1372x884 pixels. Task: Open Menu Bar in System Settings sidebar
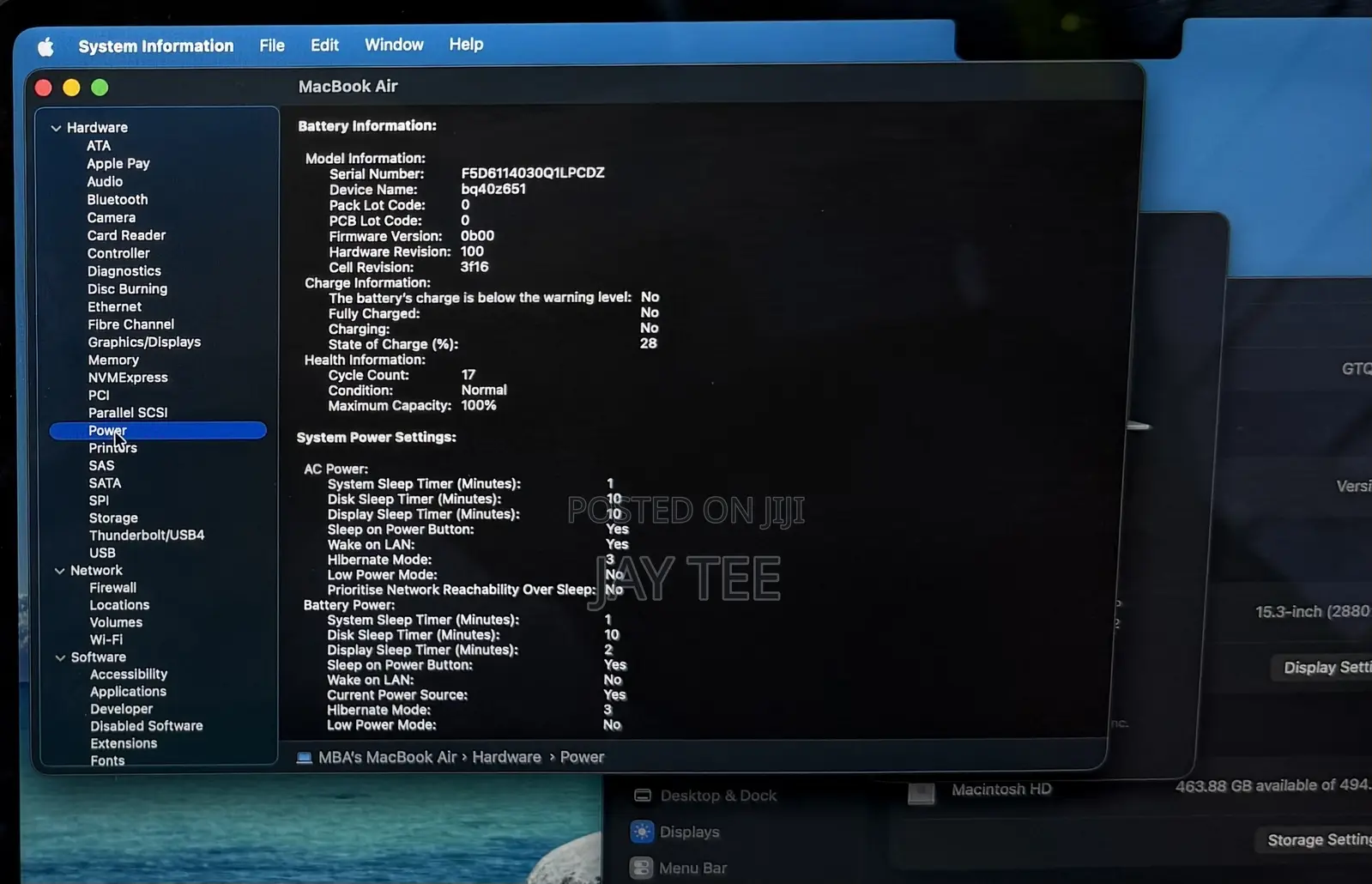point(680,868)
